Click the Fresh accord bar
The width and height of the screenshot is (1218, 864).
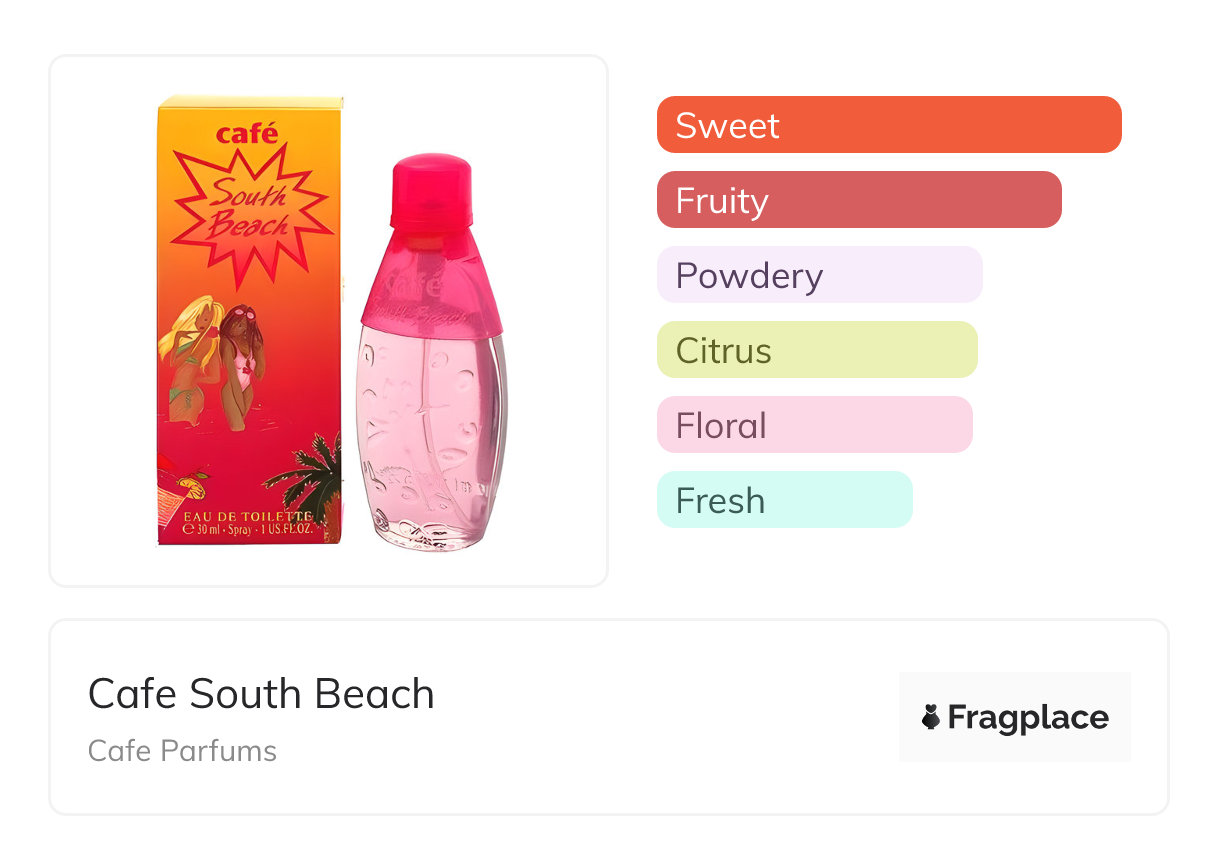[x=784, y=500]
